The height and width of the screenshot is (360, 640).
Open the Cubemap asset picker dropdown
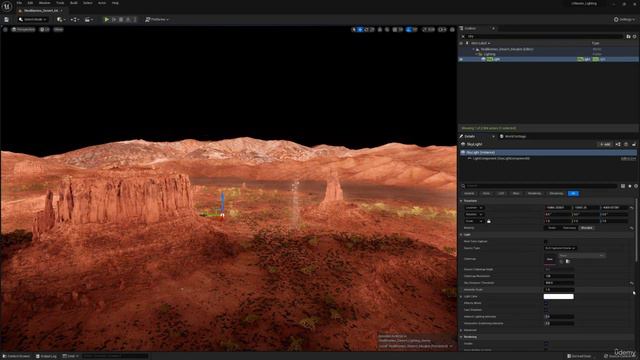pyautogui.click(x=581, y=256)
